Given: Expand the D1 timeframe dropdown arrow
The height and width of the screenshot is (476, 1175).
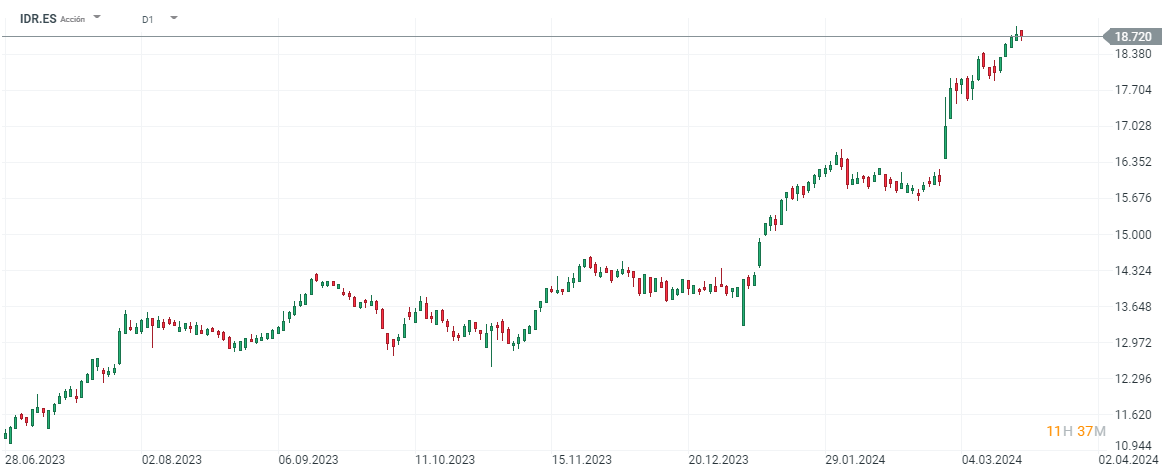Looking at the screenshot, I should (173, 18).
